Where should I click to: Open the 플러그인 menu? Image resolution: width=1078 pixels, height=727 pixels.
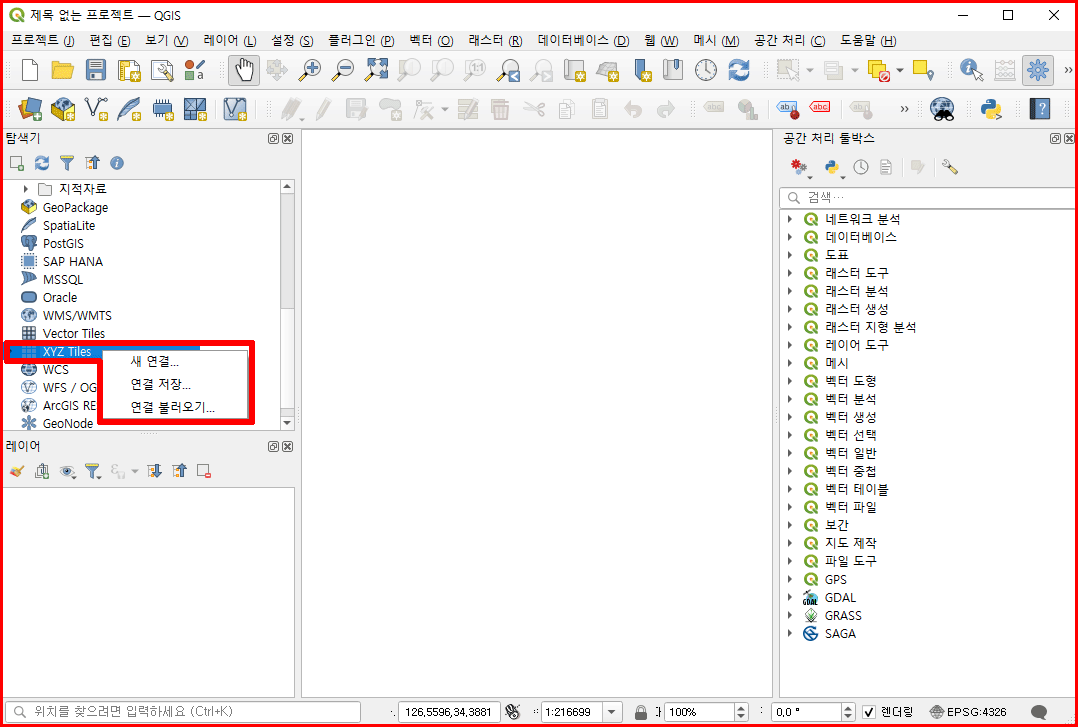pyautogui.click(x=361, y=41)
